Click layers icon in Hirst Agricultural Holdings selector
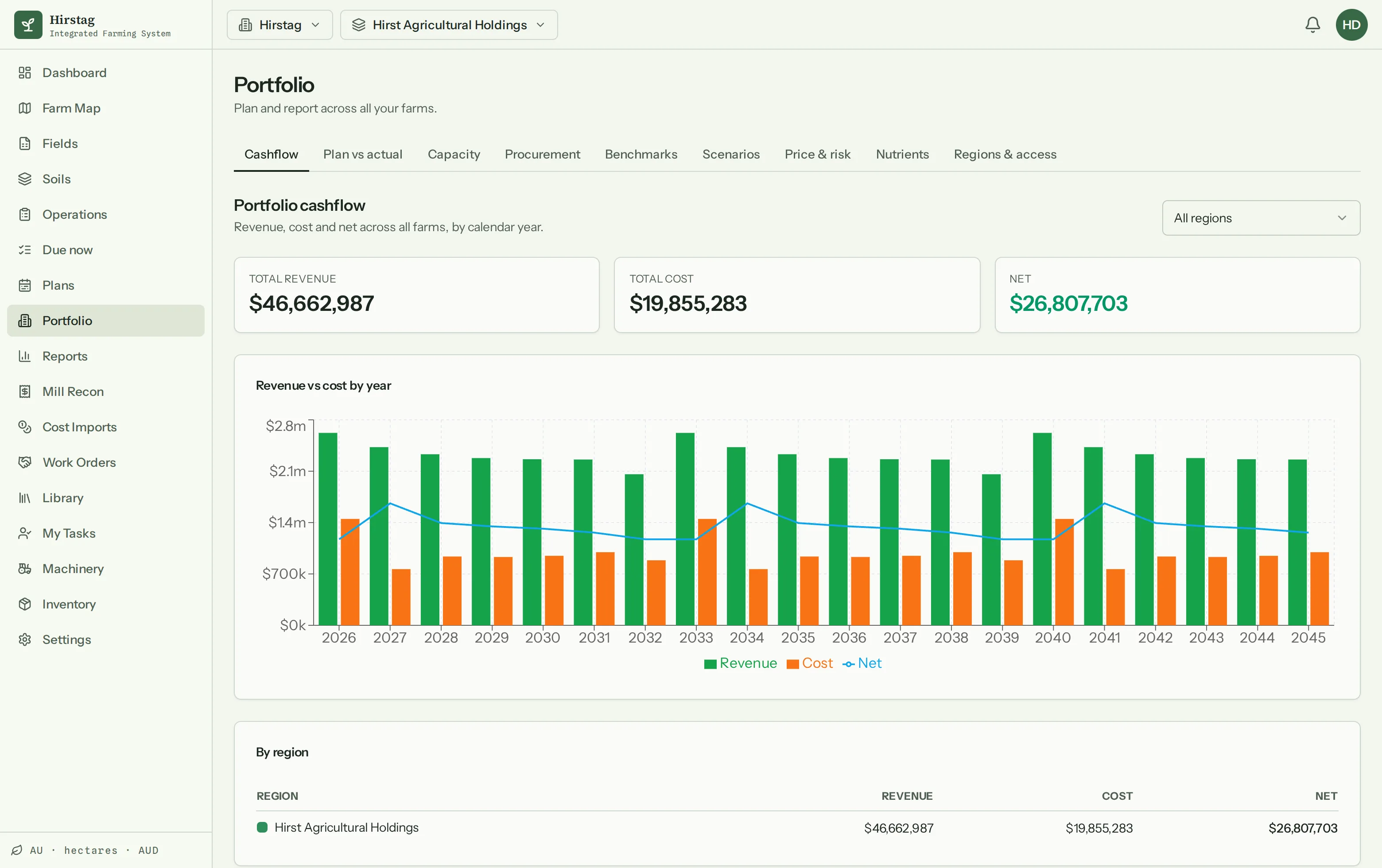Screen dimensions: 1382x868 click(x=359, y=25)
